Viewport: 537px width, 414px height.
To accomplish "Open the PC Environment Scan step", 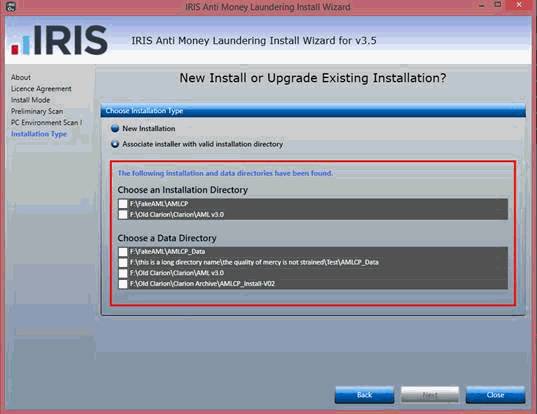I will [46, 123].
